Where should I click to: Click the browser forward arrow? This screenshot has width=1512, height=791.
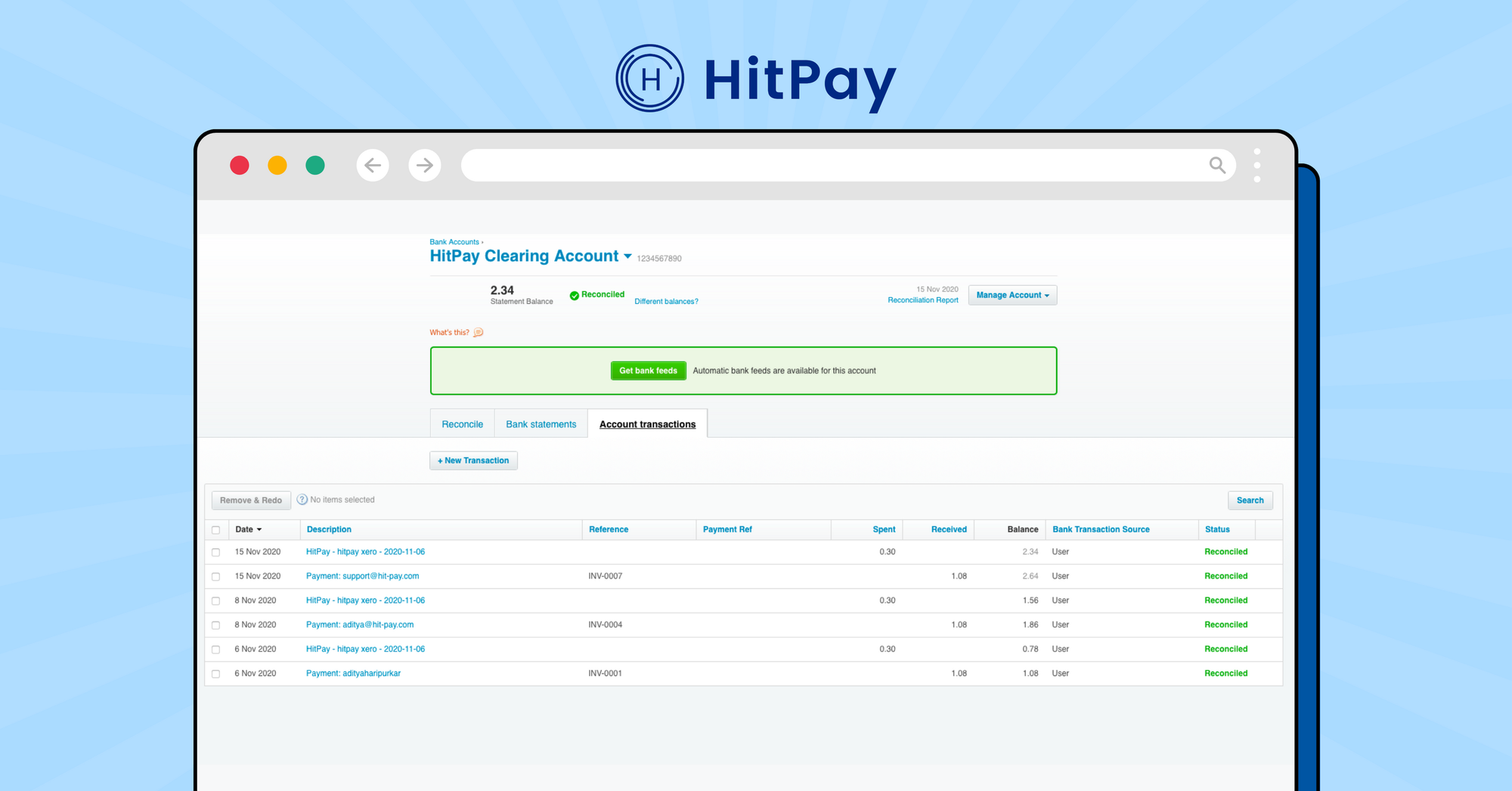(x=425, y=165)
